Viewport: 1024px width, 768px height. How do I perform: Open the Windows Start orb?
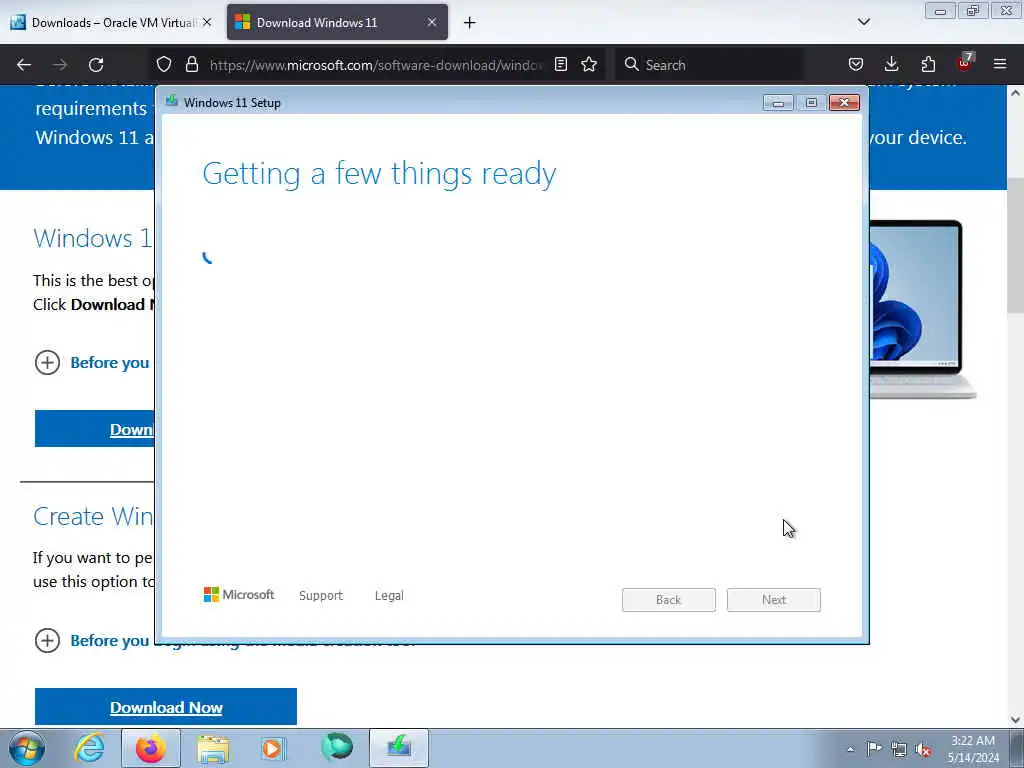tap(27, 748)
